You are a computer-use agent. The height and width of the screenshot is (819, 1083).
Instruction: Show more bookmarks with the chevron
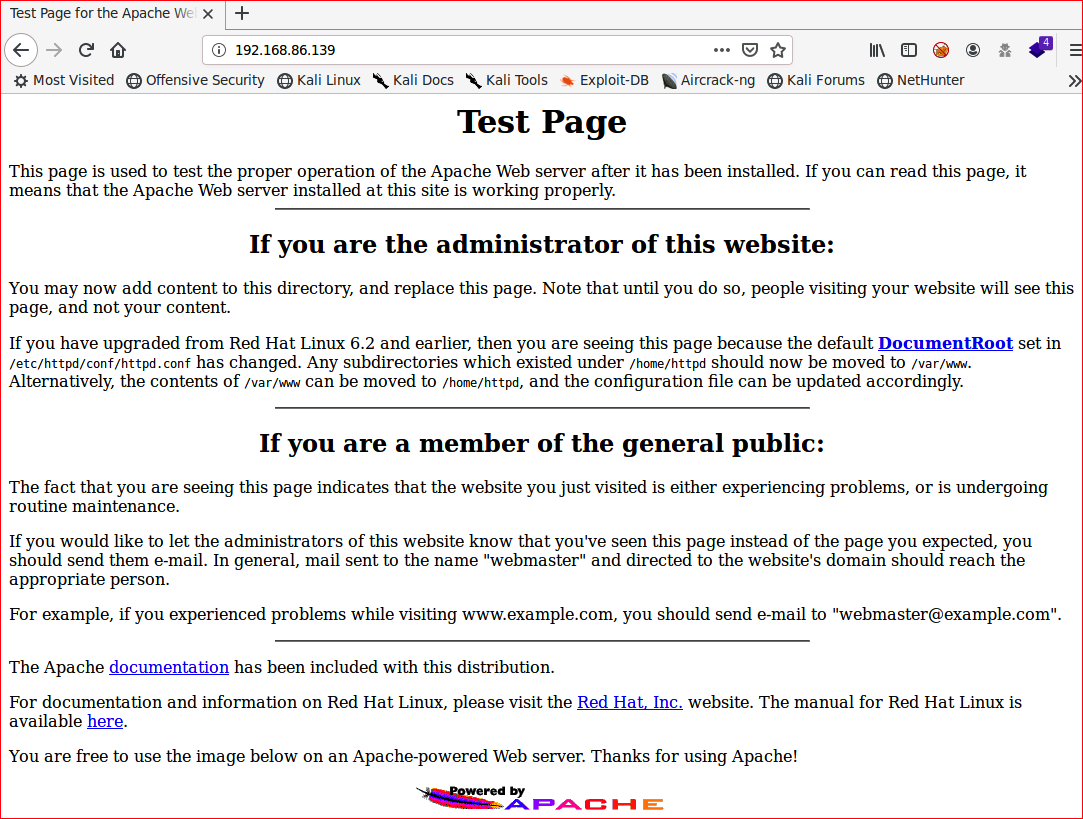1074,81
